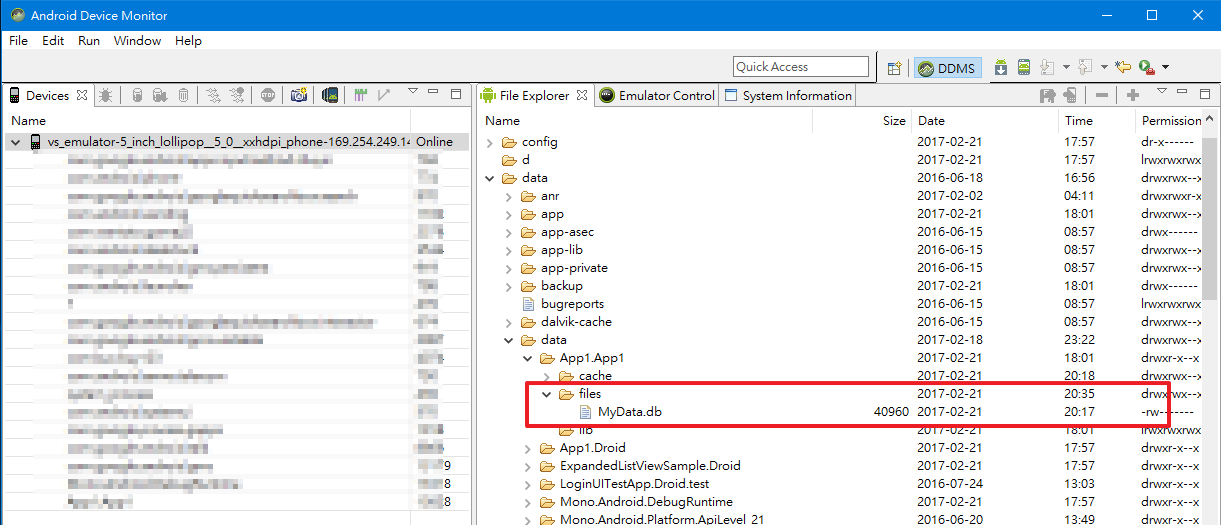The width and height of the screenshot is (1221, 525).
Task: Open the Window menu
Action: [137, 41]
